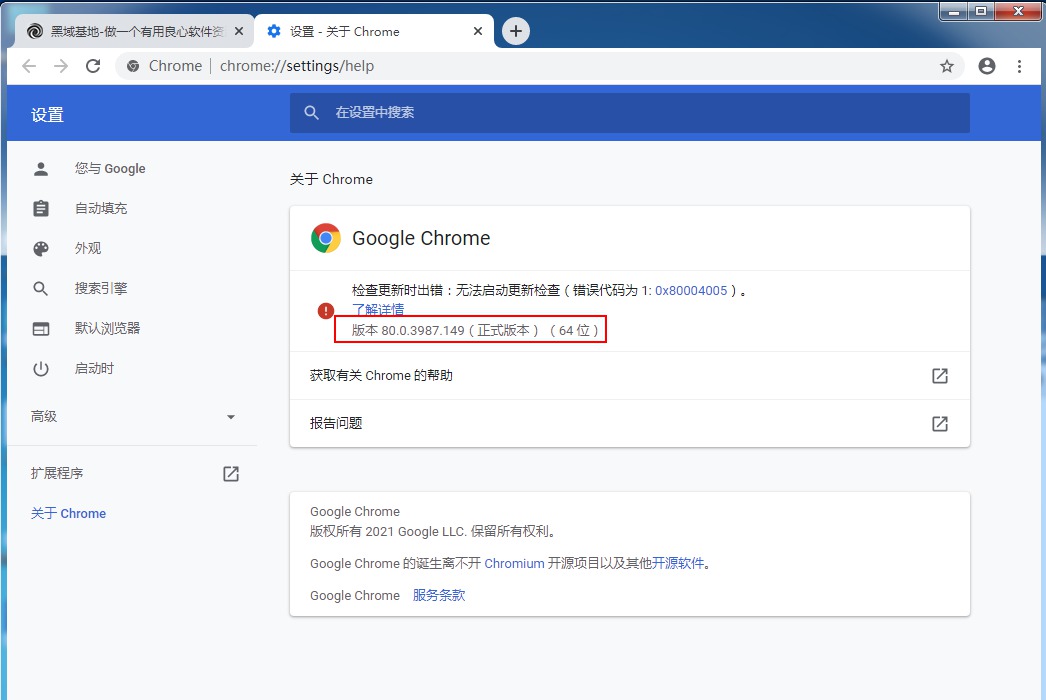This screenshot has width=1046, height=700.
Task: Go forward with the browser forward arrow
Action: (x=61, y=66)
